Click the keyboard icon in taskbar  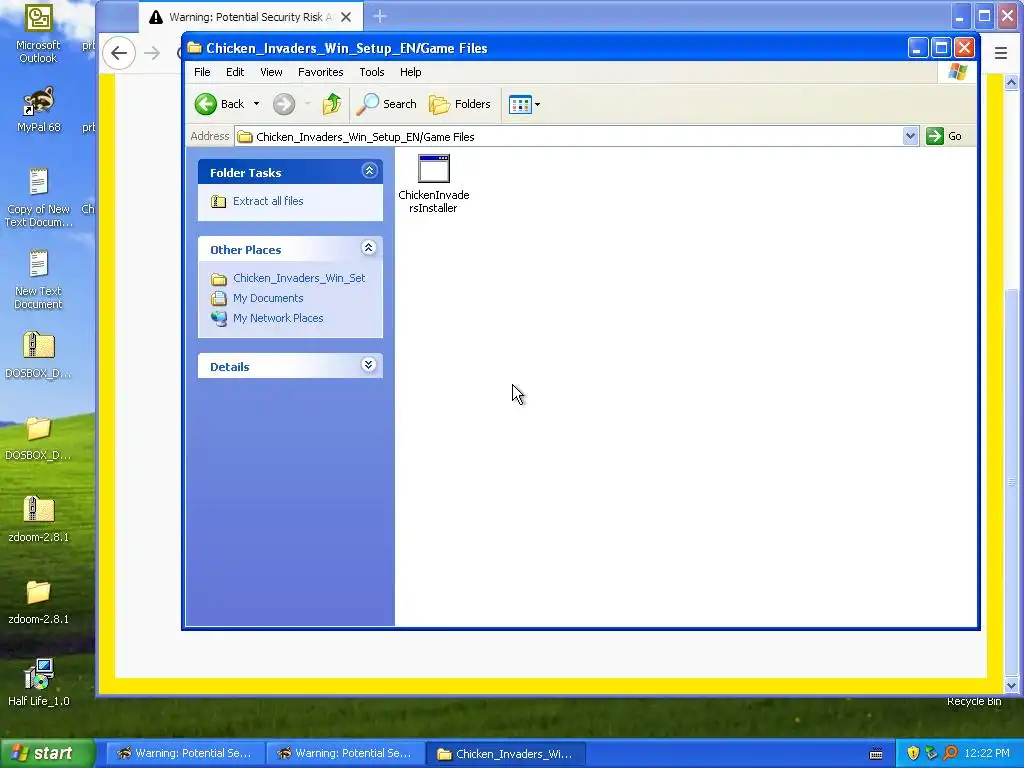[876, 754]
